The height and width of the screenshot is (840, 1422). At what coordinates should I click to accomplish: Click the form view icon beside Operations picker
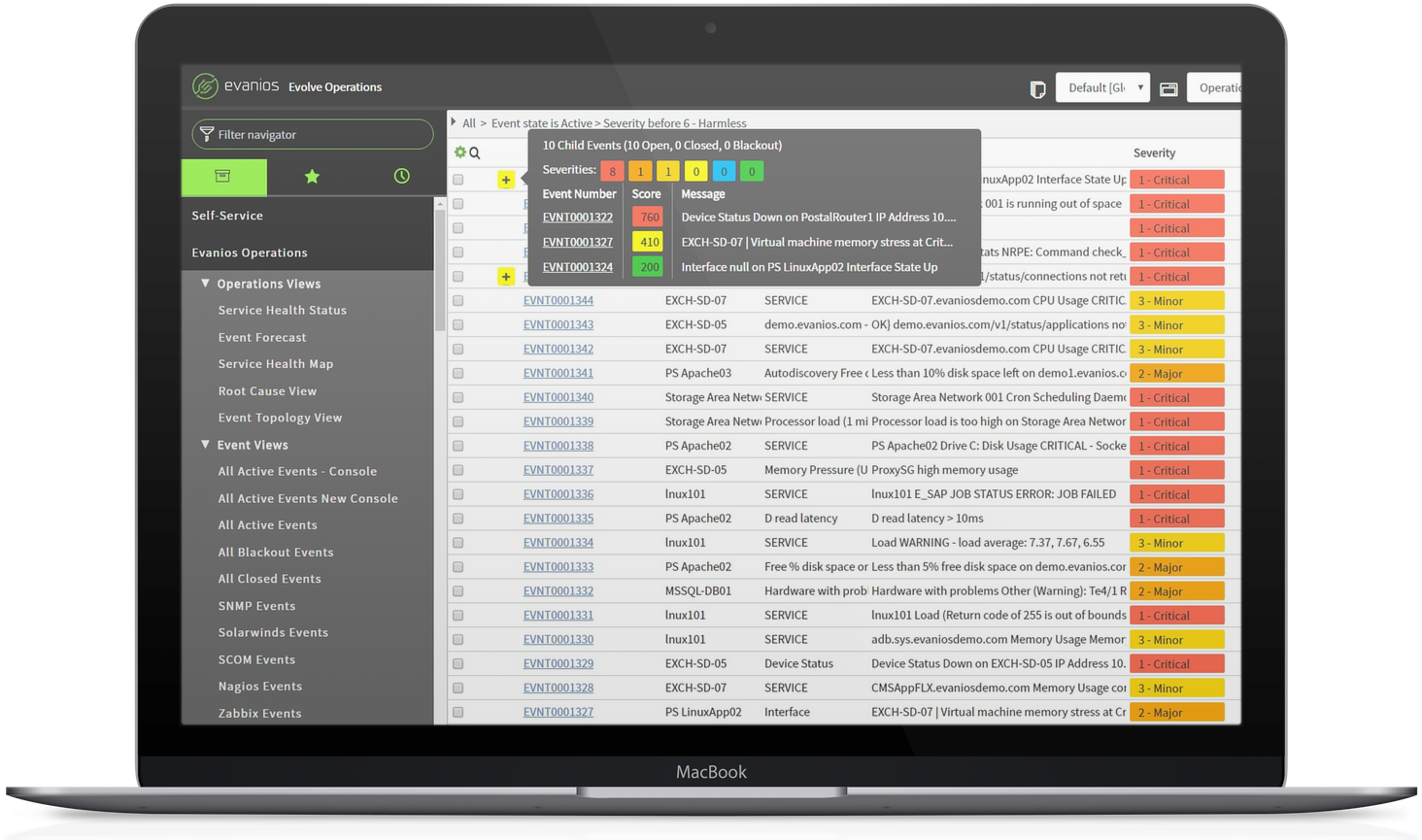[x=1168, y=87]
